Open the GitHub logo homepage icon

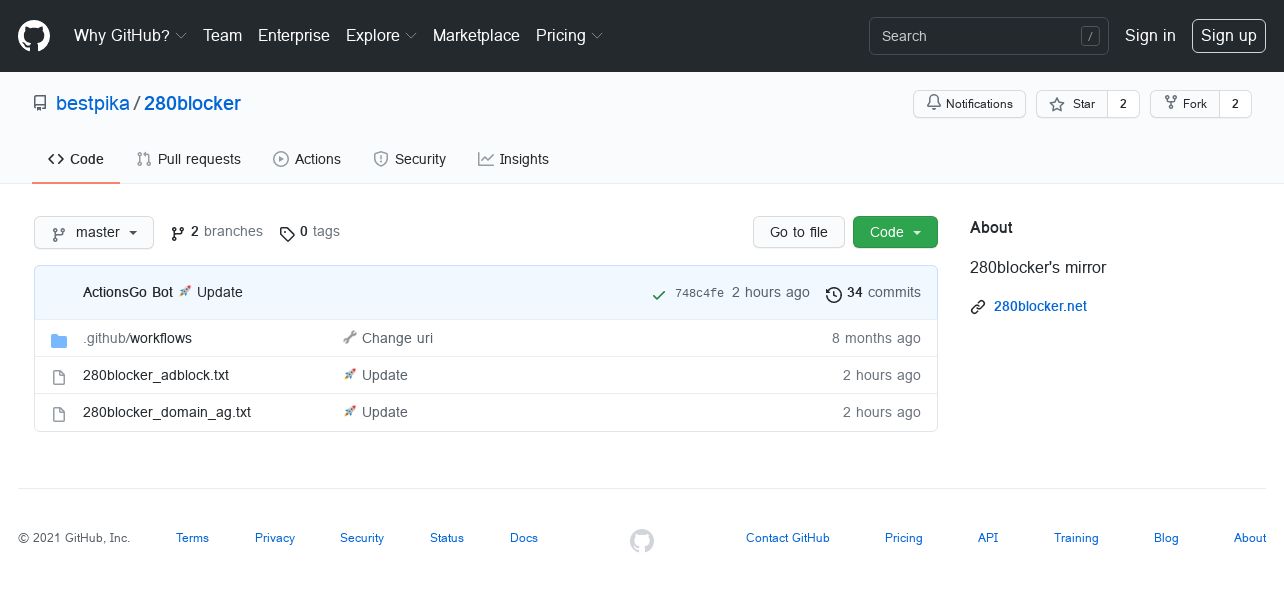coord(34,36)
